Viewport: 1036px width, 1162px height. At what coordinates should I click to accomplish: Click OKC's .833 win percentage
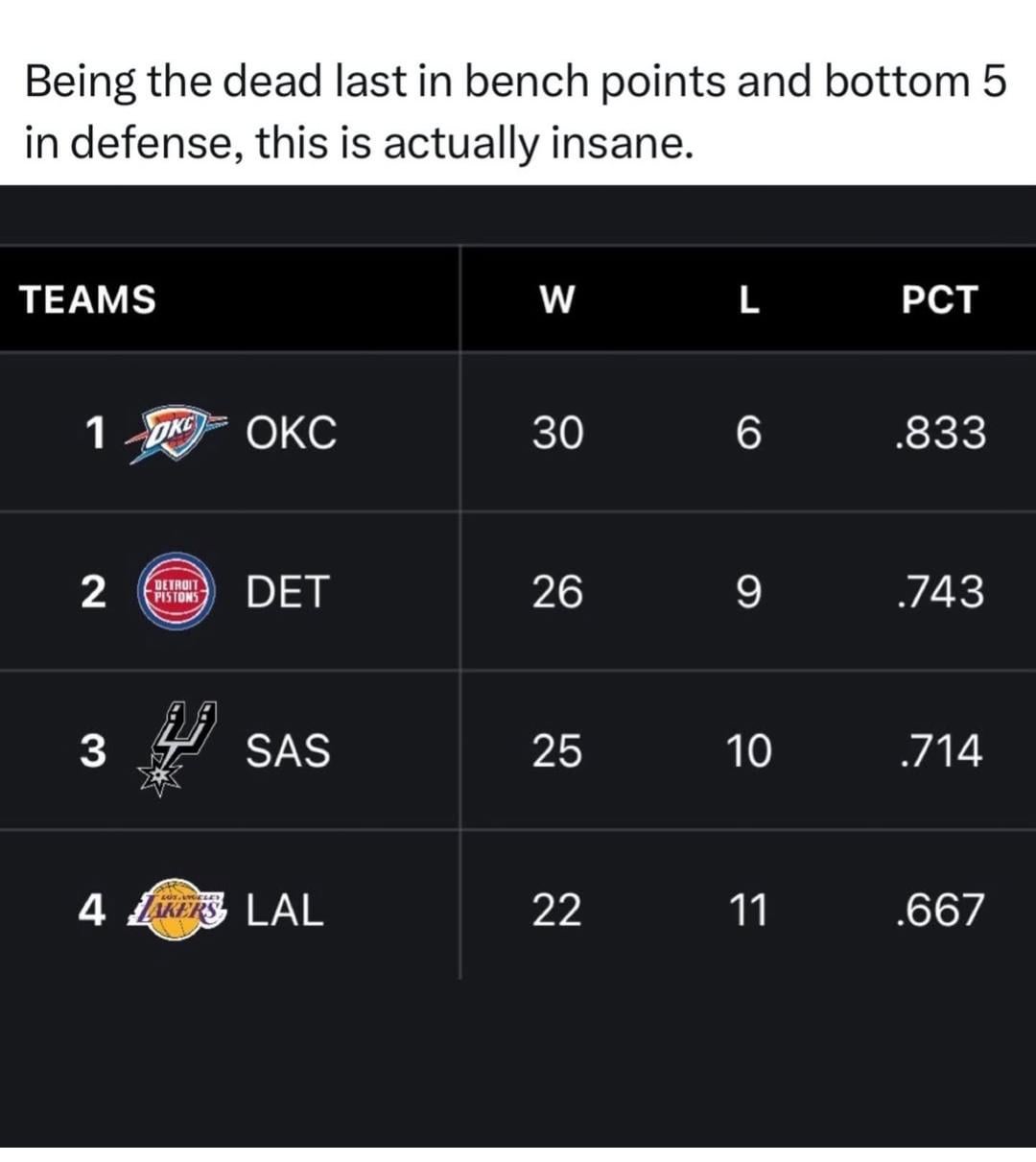click(939, 434)
